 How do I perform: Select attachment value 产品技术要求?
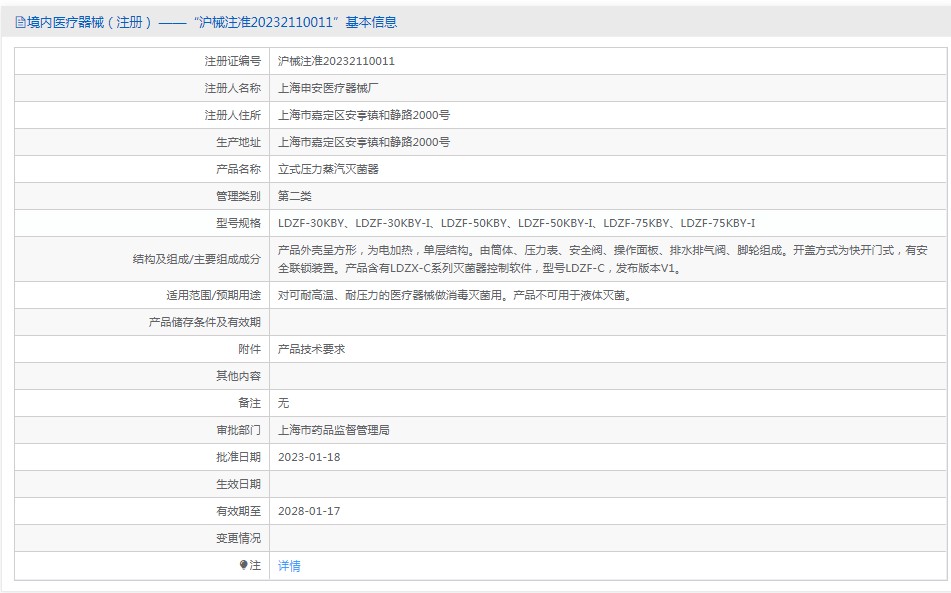[x=311, y=349]
